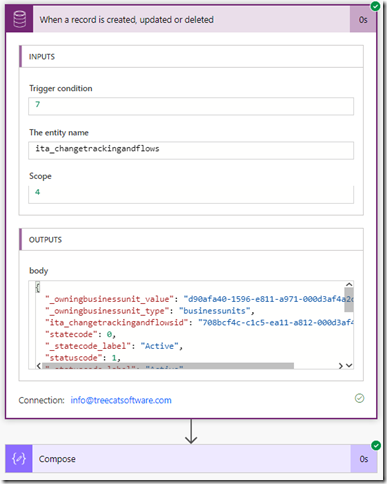Open the info@treecatsoftware.com connection link
The image size is (387, 484).
(121, 400)
